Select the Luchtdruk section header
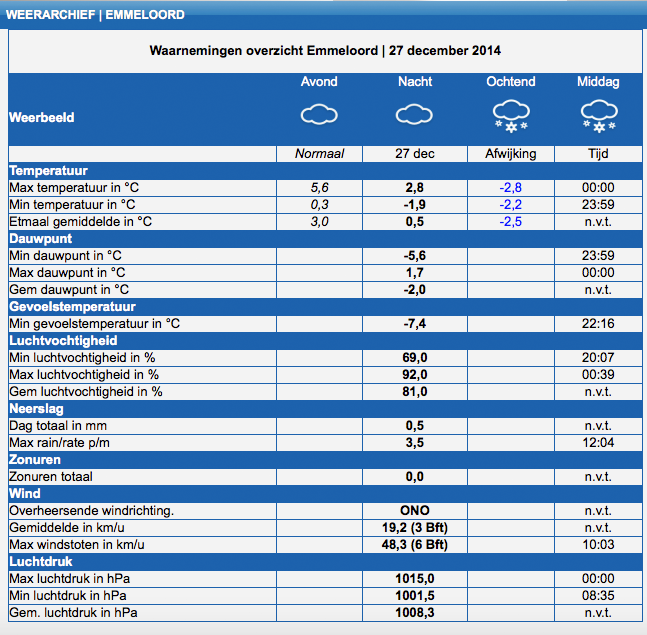647x635 pixels. point(41,562)
